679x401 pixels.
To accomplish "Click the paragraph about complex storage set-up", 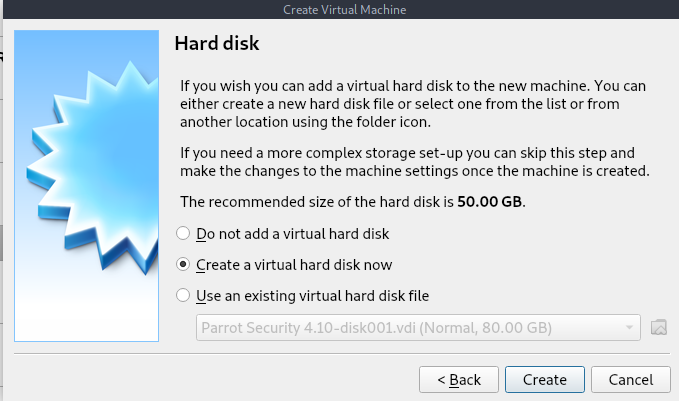I will 415,162.
